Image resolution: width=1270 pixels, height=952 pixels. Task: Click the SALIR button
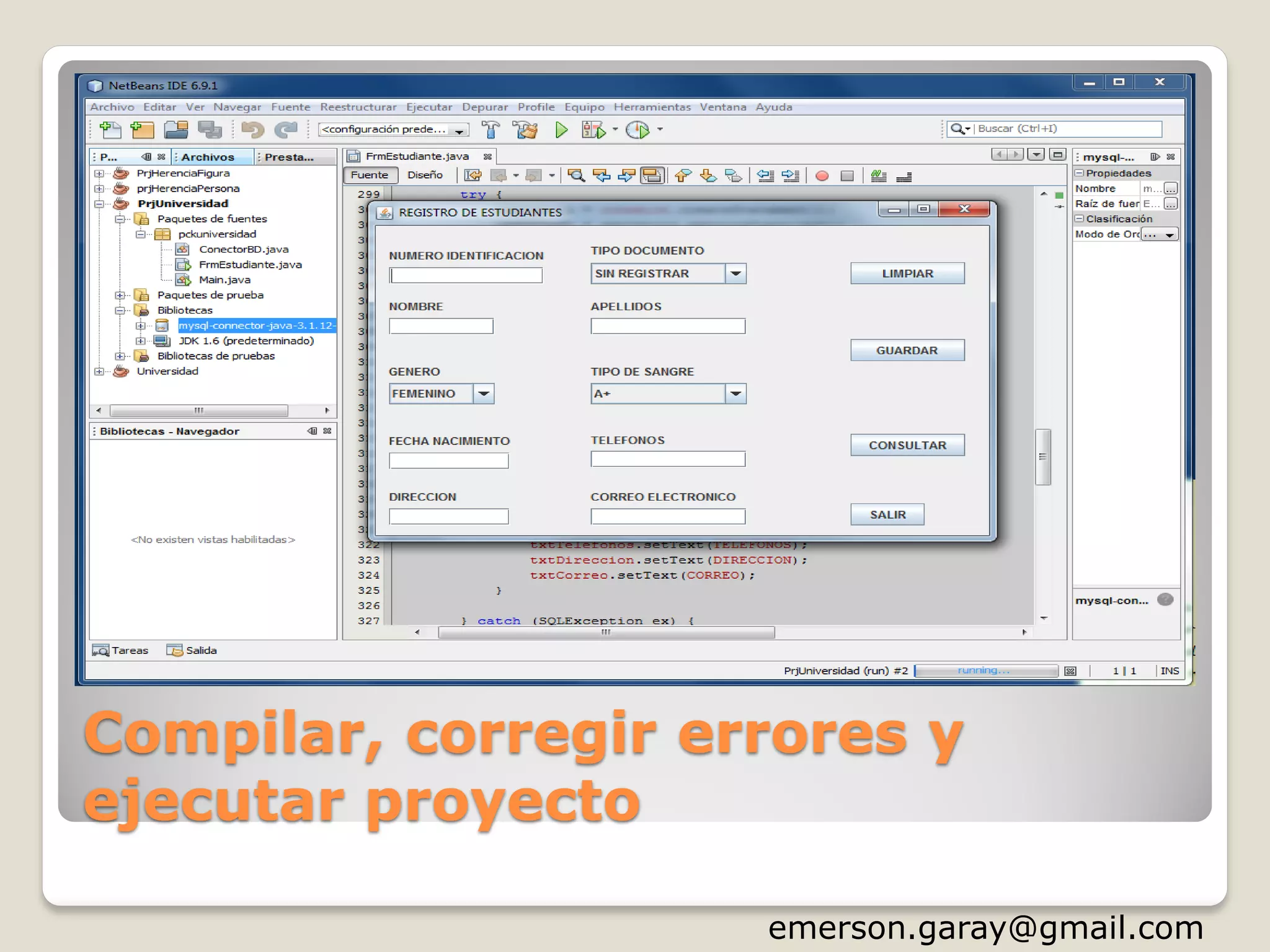click(x=887, y=514)
